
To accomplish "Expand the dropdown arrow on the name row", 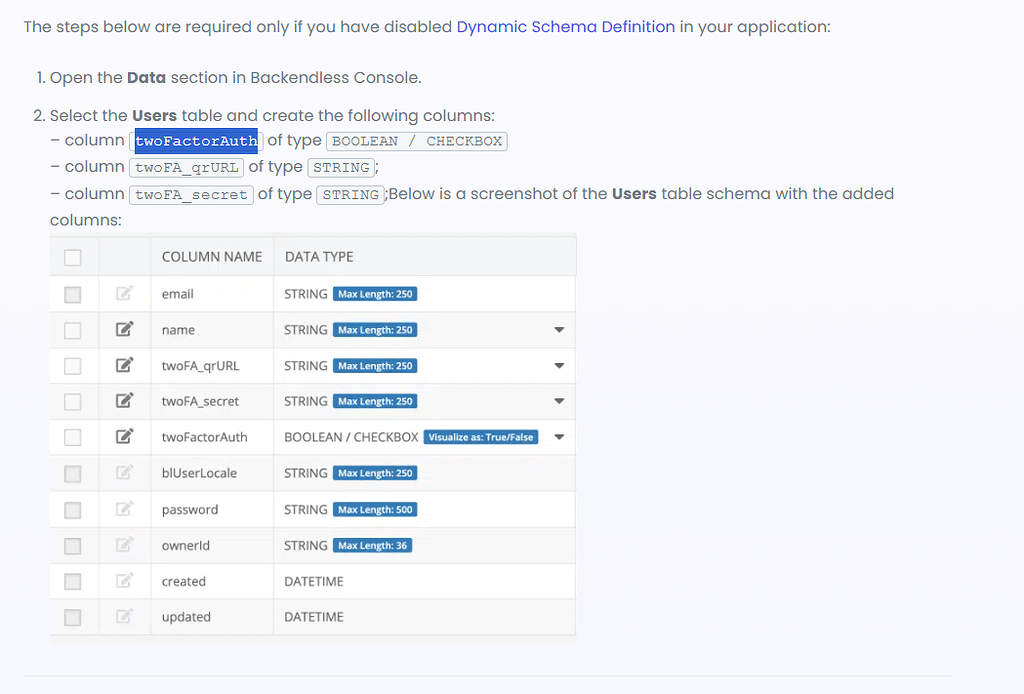I will pos(559,329).
